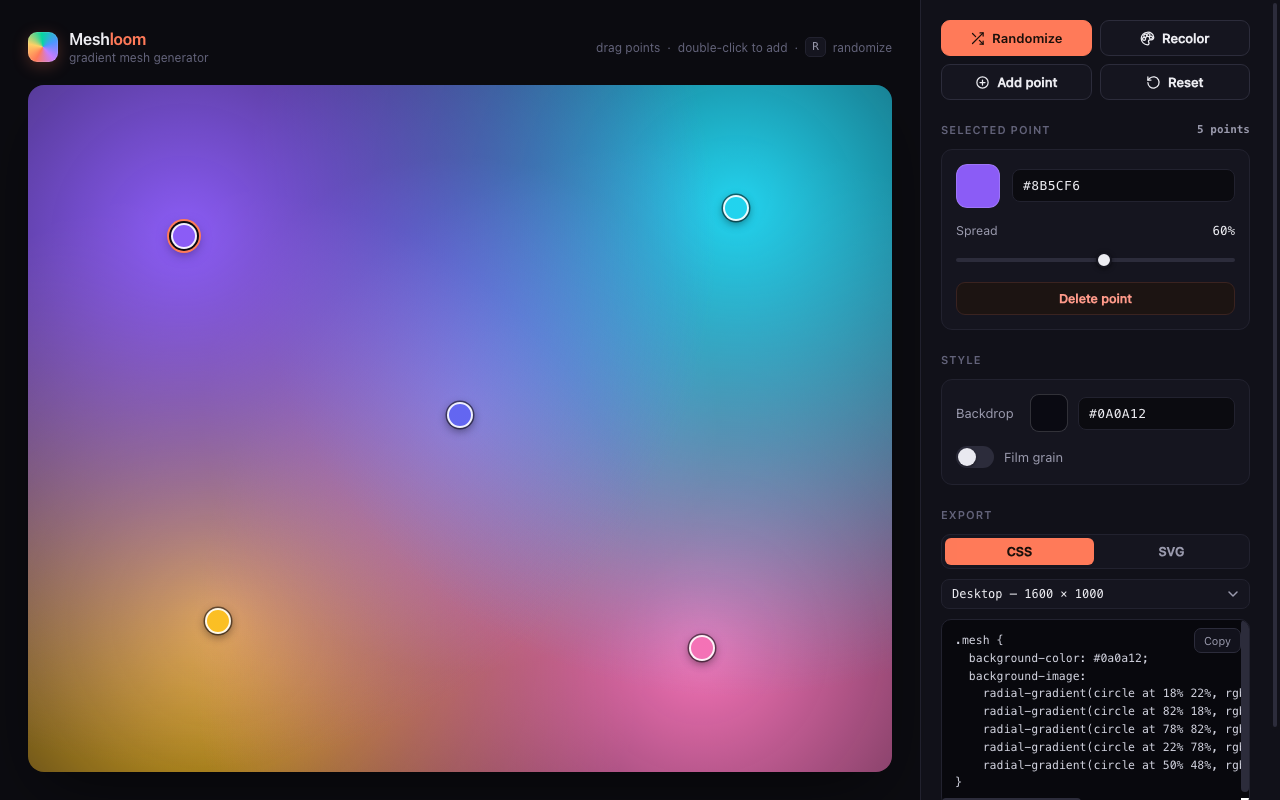Switch to the CSS export tab
The width and height of the screenshot is (1280, 800).
(x=1019, y=551)
